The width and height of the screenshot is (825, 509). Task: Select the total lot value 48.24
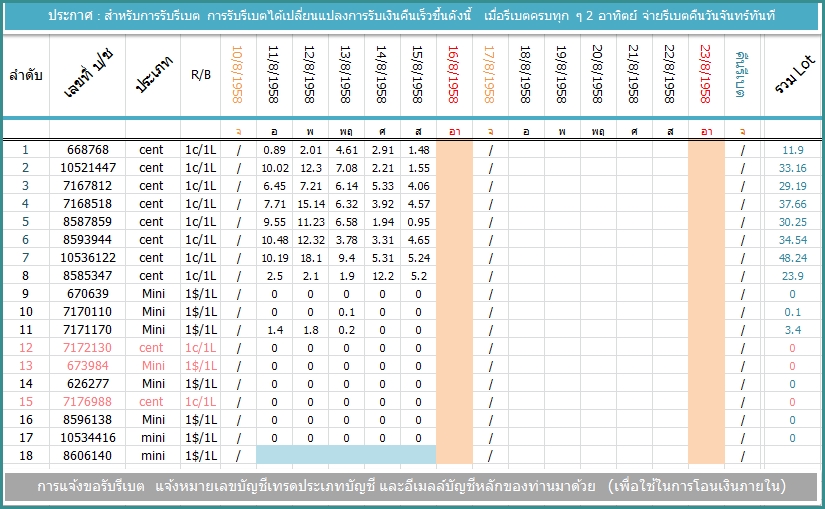click(x=792, y=257)
